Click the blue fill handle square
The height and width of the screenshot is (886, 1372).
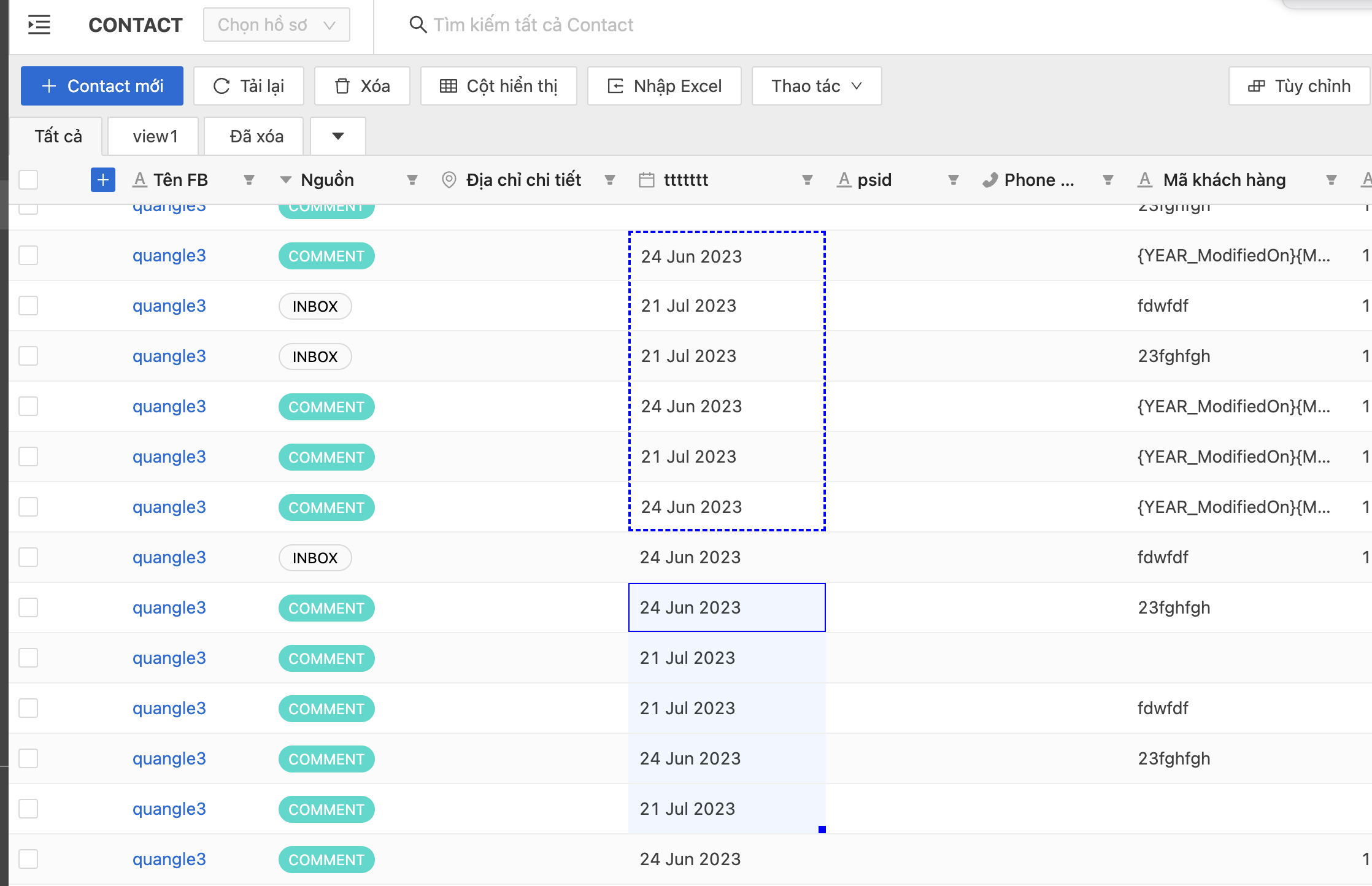tap(822, 830)
